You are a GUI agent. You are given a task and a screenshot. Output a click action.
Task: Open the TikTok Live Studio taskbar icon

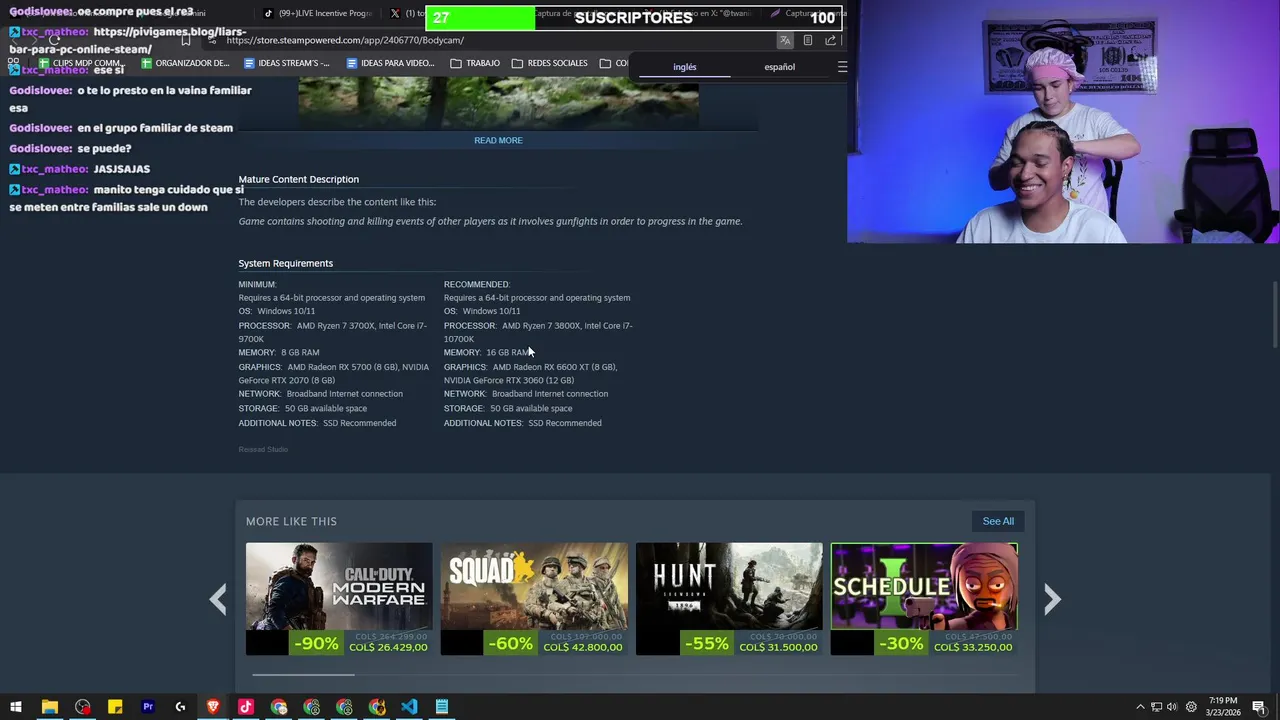(x=246, y=707)
